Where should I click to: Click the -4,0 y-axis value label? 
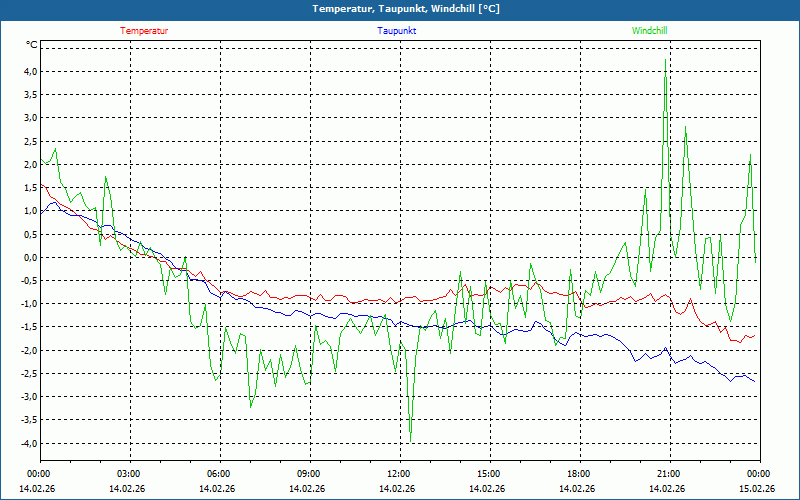(x=28, y=443)
